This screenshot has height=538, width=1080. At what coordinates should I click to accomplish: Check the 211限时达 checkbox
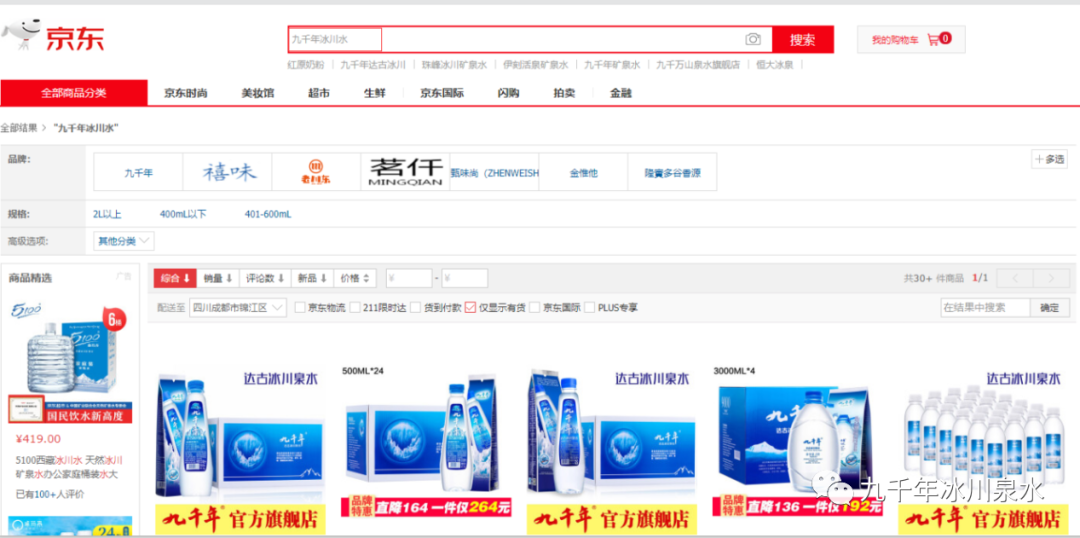(355, 307)
